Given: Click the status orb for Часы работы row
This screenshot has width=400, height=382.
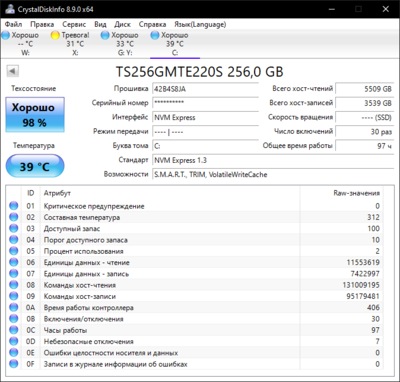Looking at the screenshot, I should point(14,330).
